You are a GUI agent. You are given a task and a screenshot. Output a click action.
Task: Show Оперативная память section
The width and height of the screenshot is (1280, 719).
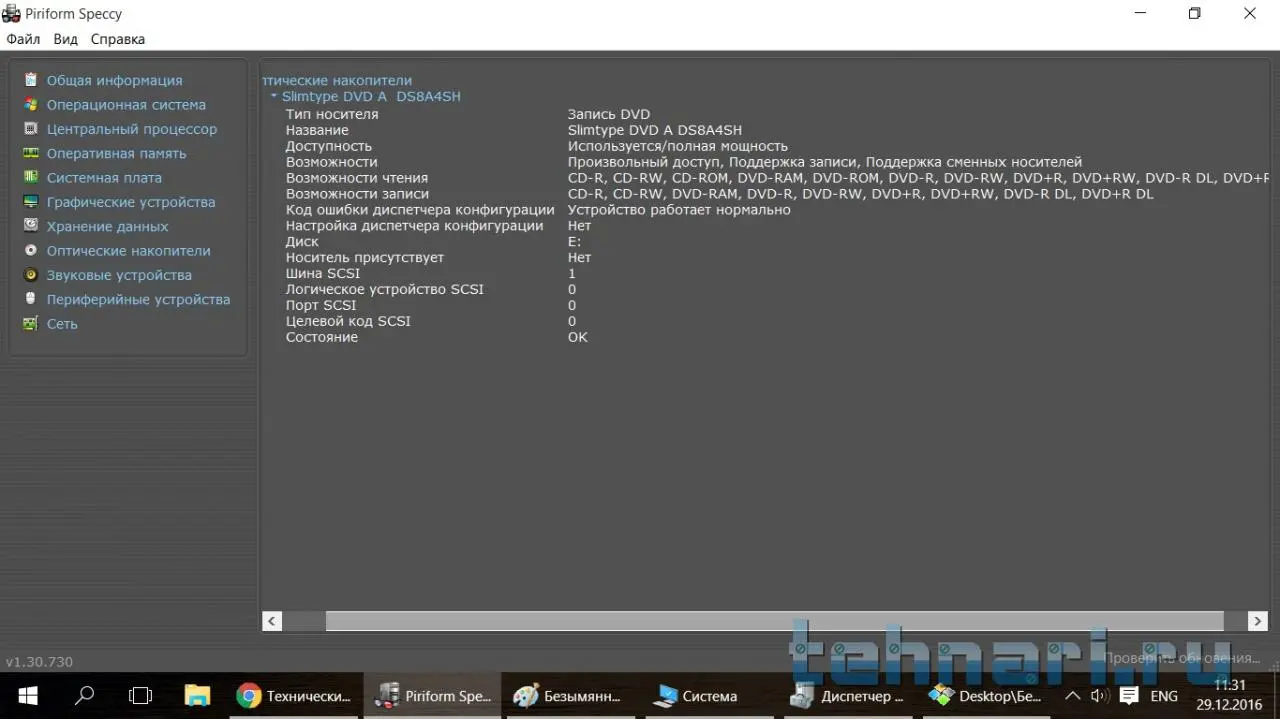click(x=116, y=153)
